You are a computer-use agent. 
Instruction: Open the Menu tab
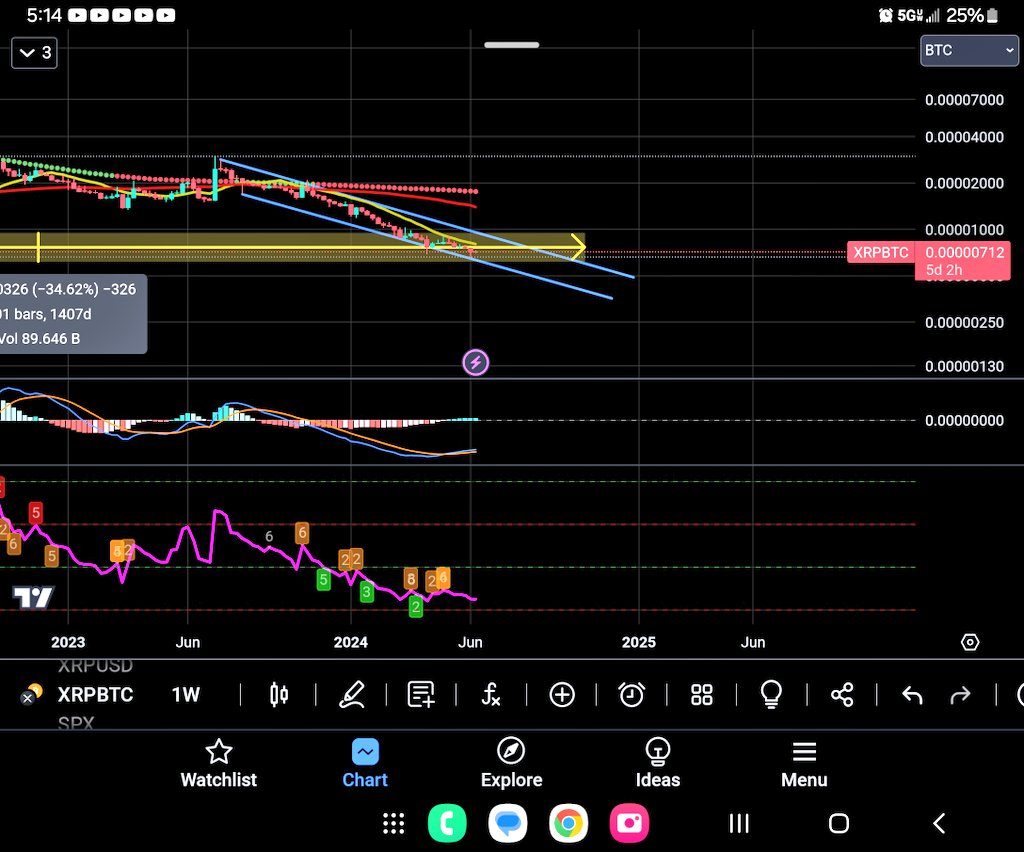[x=804, y=763]
